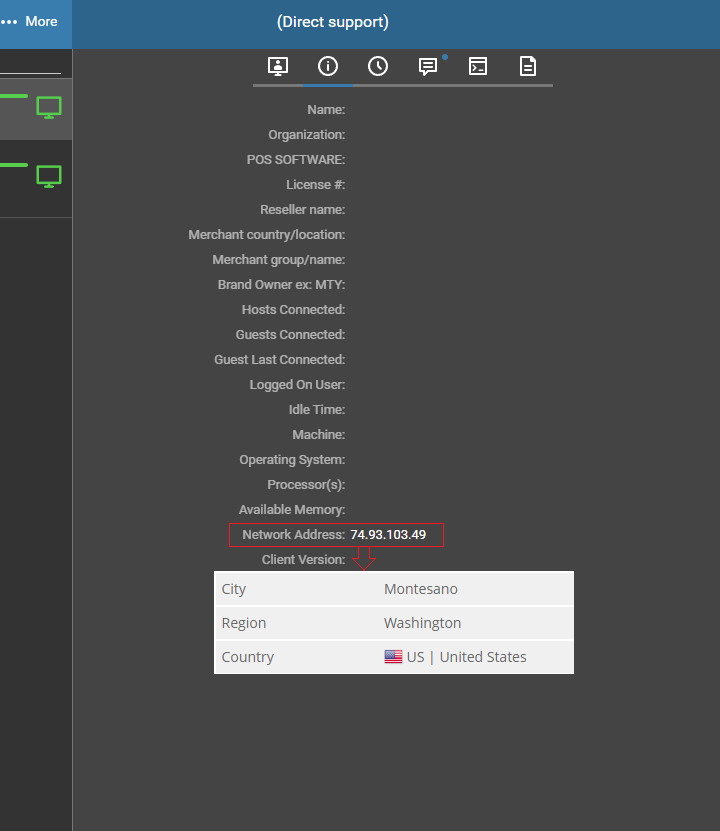720x831 pixels.
Task: Open the Timeline clock tab icon
Action: tap(378, 66)
